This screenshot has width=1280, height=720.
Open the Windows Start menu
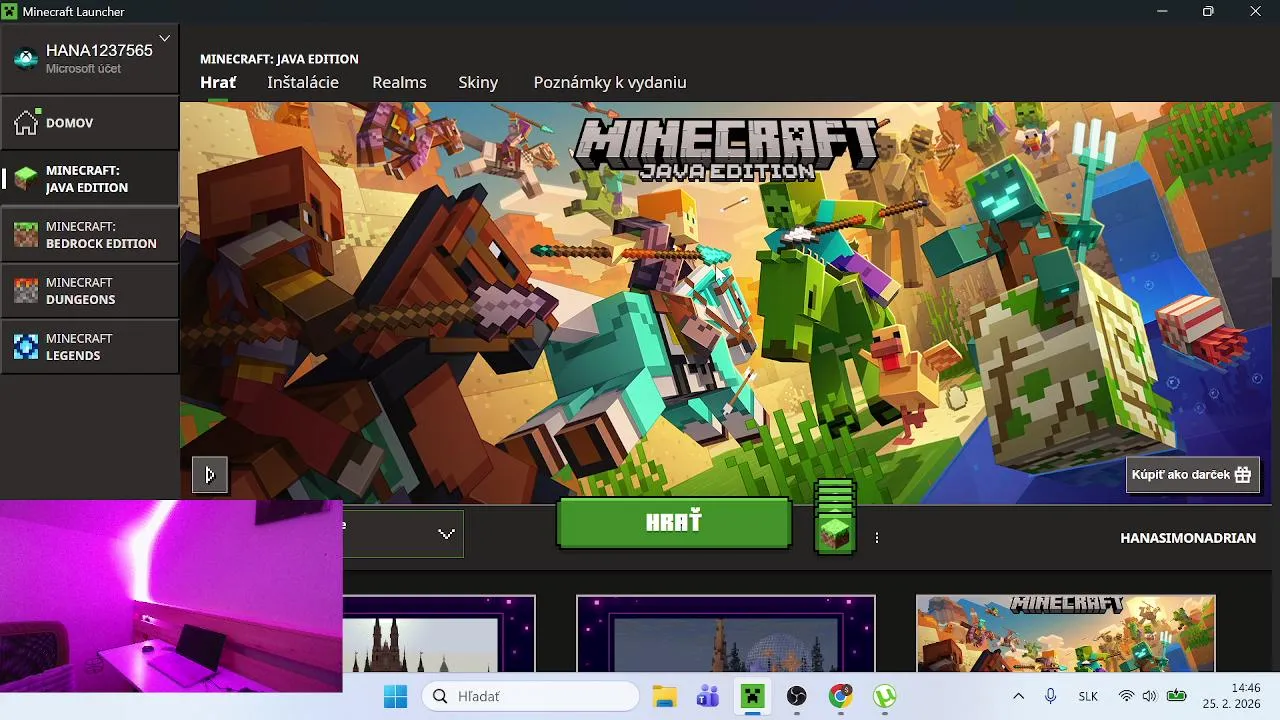click(395, 696)
